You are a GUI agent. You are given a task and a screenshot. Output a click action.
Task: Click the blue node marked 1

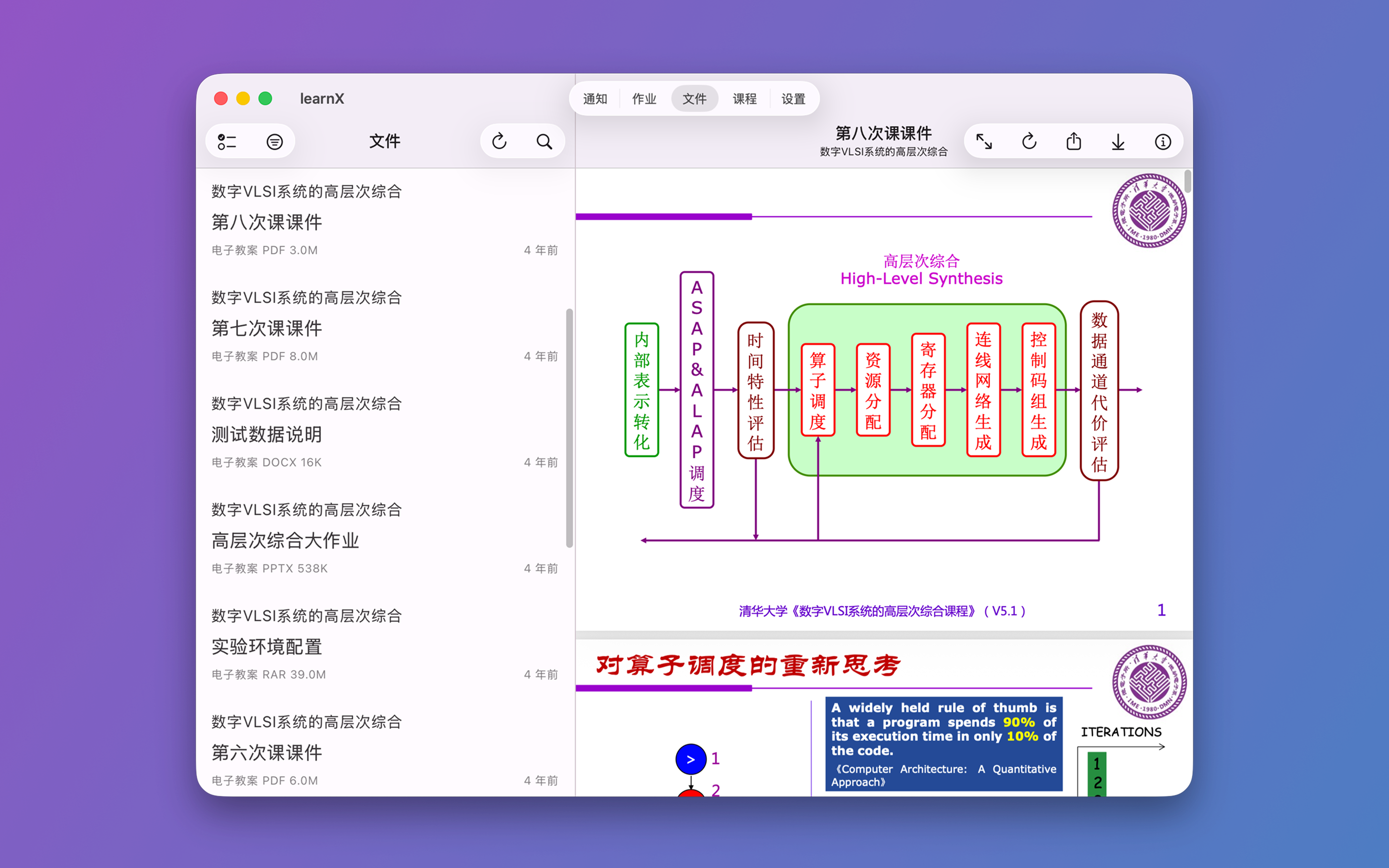pyautogui.click(x=691, y=759)
